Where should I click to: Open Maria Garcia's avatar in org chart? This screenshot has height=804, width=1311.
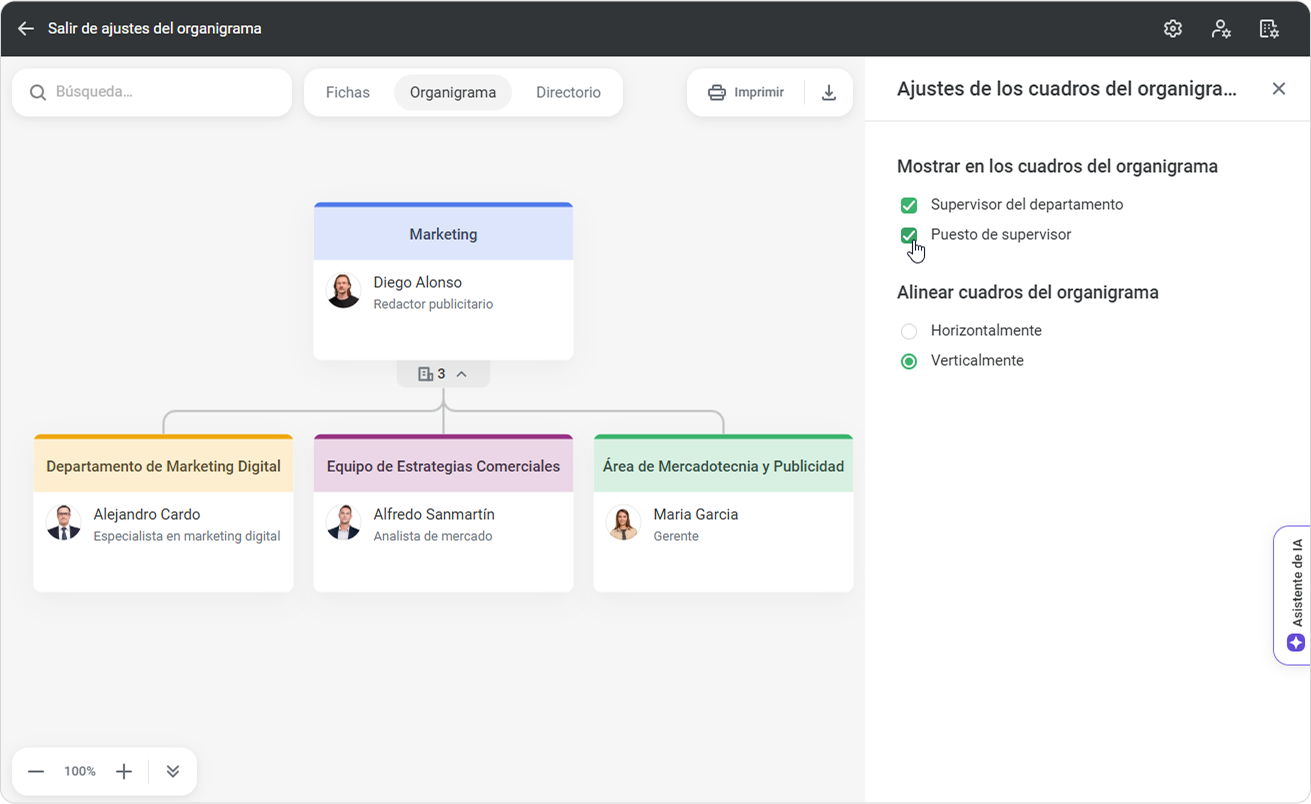[624, 523]
